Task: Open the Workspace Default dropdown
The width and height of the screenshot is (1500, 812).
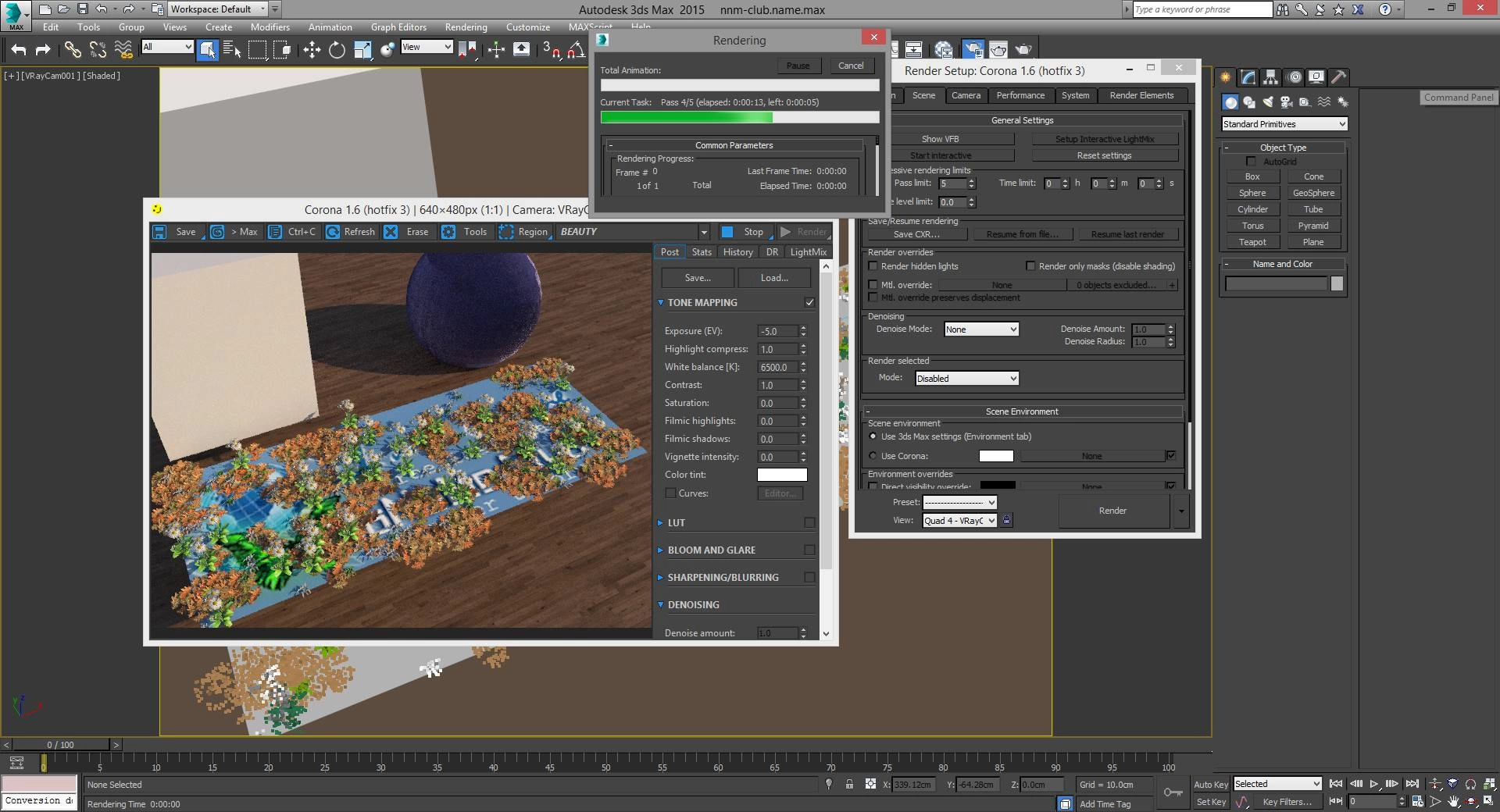Action: pyautogui.click(x=218, y=9)
